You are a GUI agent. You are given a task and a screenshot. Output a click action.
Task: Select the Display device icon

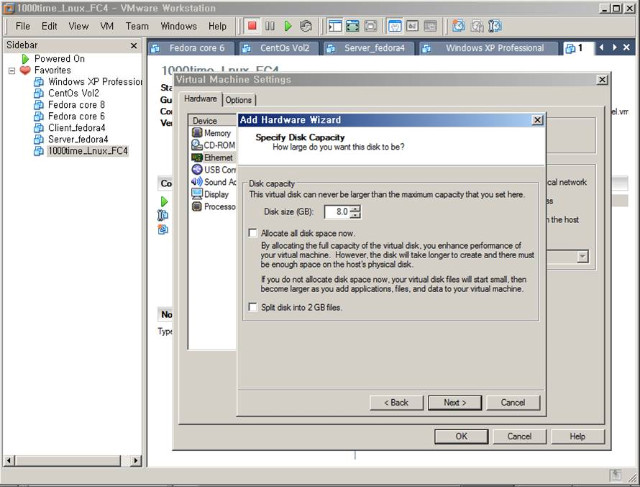tap(197, 194)
